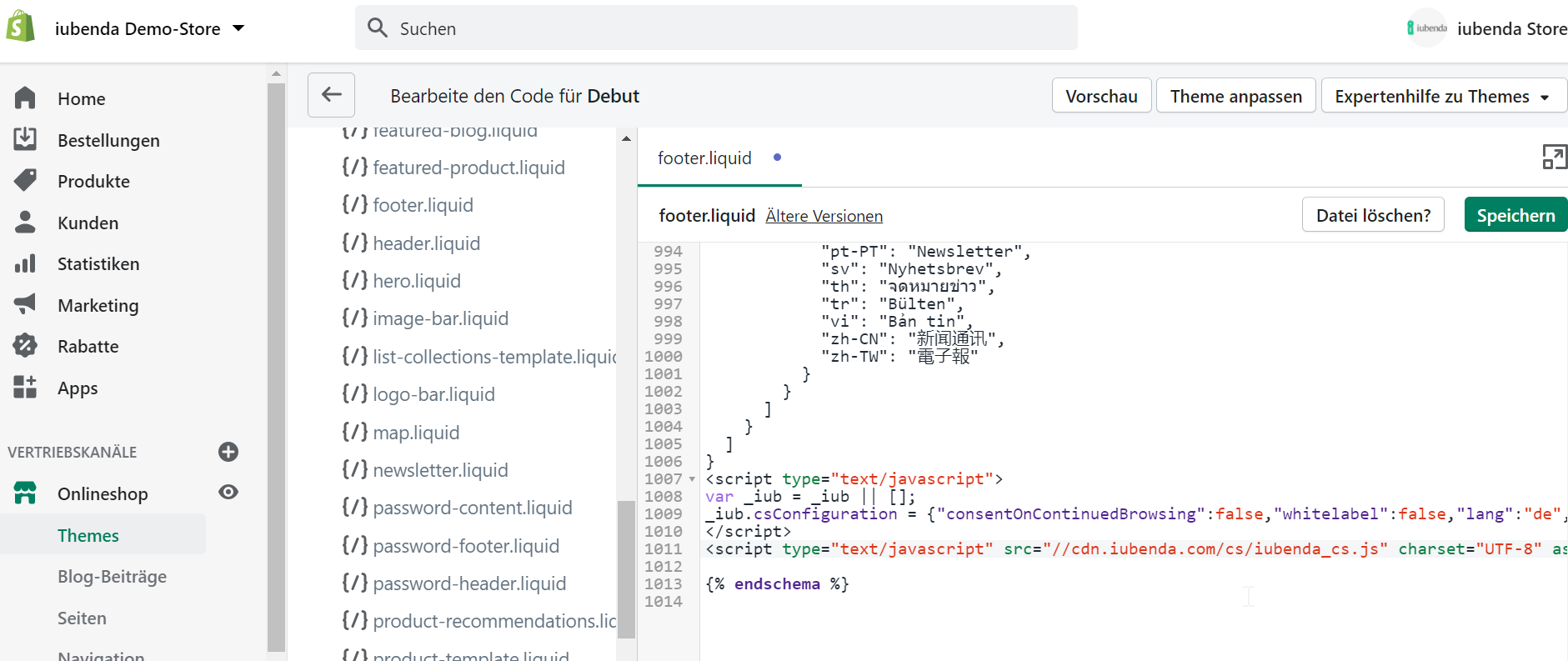1568x661 pixels.
Task: Open the Ältere Versionen link
Action: 824,217
